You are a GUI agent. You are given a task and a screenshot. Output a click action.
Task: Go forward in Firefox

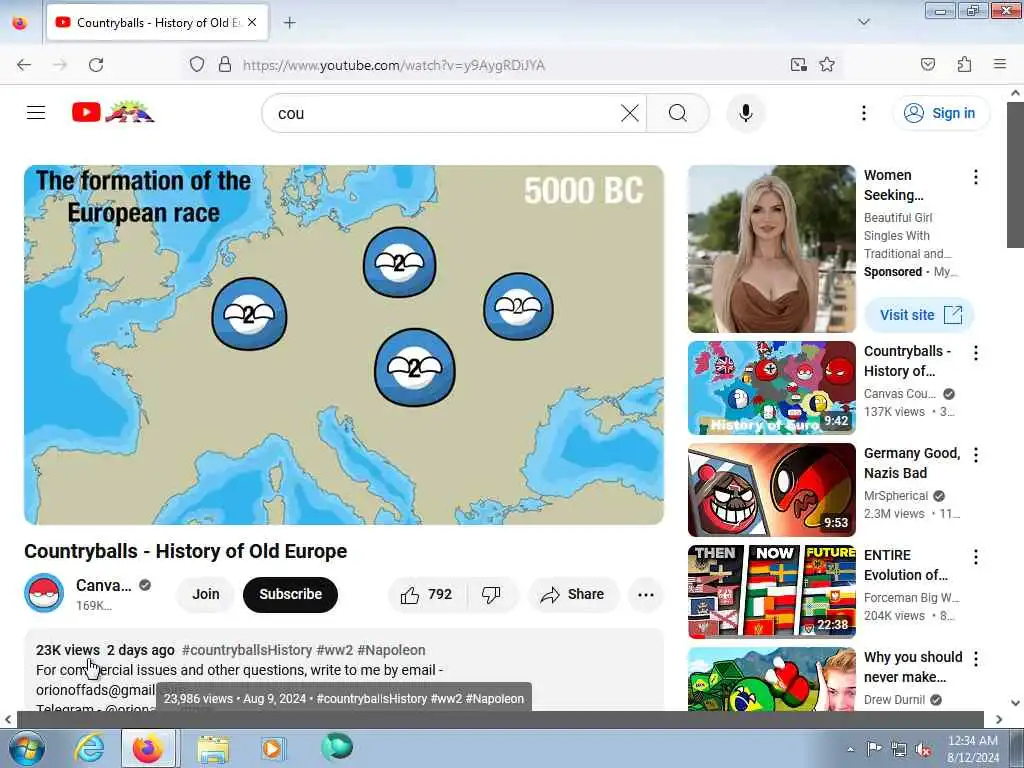point(60,65)
